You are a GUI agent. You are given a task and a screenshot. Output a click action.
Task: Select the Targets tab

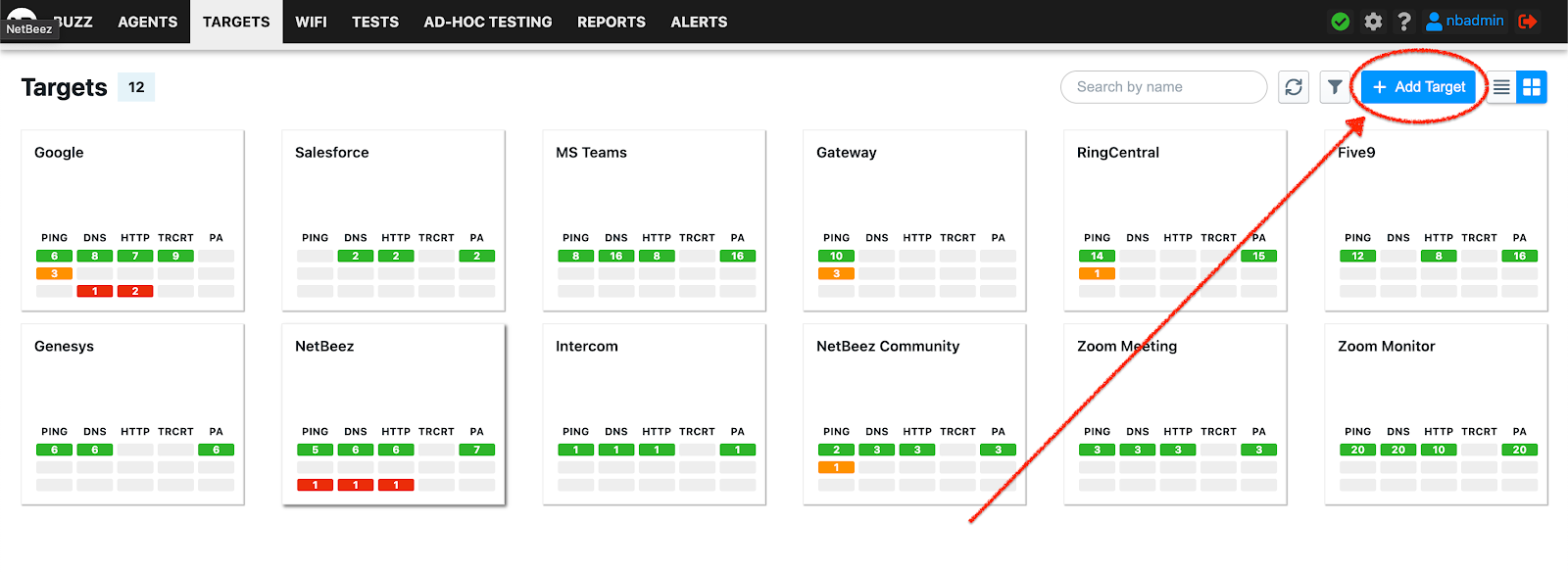[236, 22]
